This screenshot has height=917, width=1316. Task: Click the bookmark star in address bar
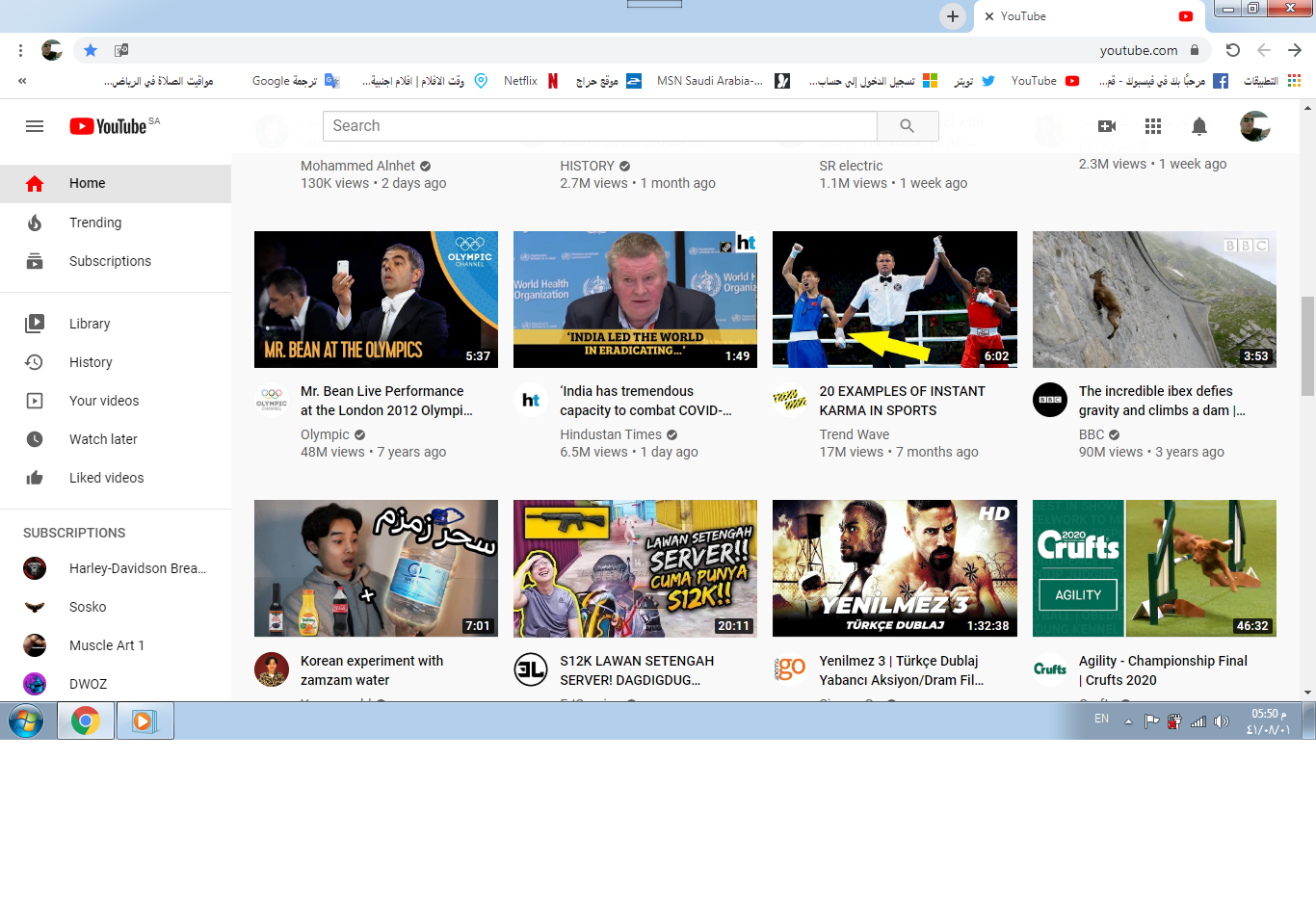click(x=91, y=50)
